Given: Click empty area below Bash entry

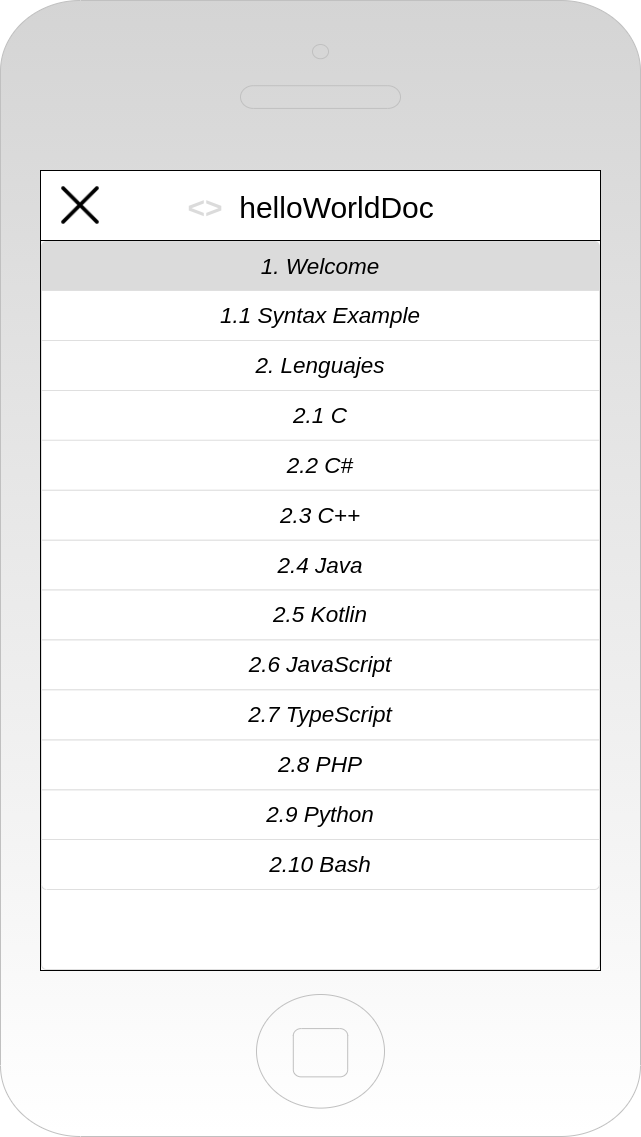Looking at the screenshot, I should [x=320, y=930].
